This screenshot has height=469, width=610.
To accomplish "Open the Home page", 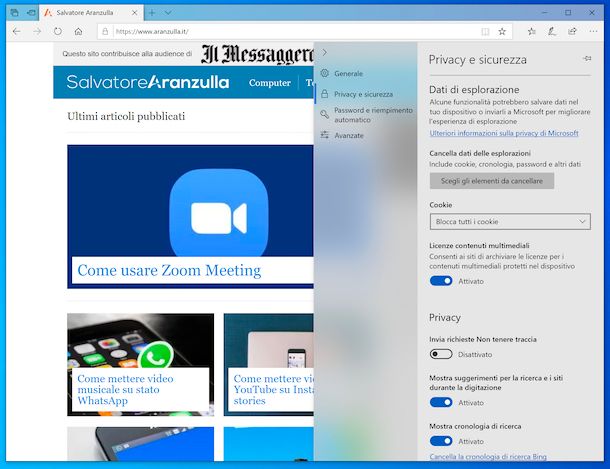I will tap(79, 32).
